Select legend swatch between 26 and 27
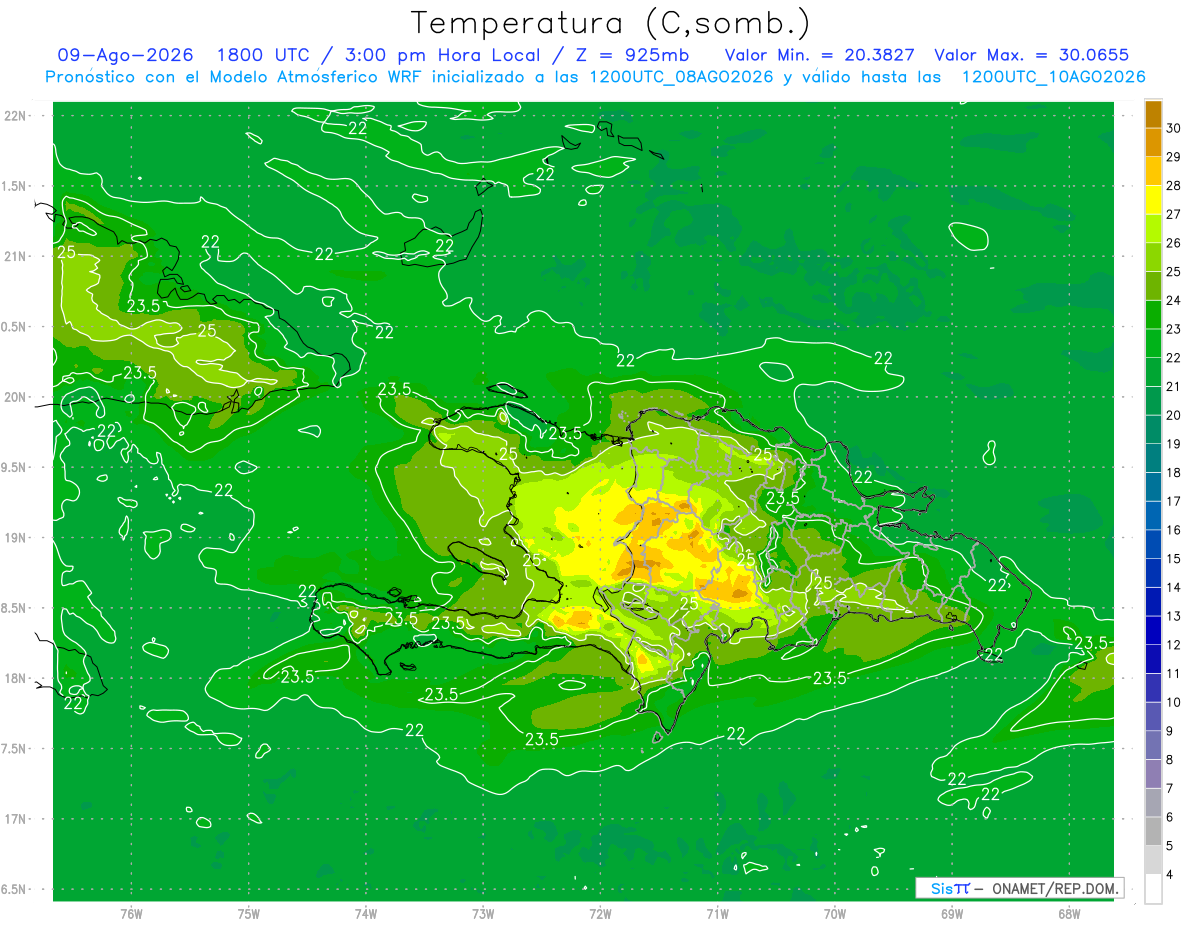 (x=1153, y=229)
